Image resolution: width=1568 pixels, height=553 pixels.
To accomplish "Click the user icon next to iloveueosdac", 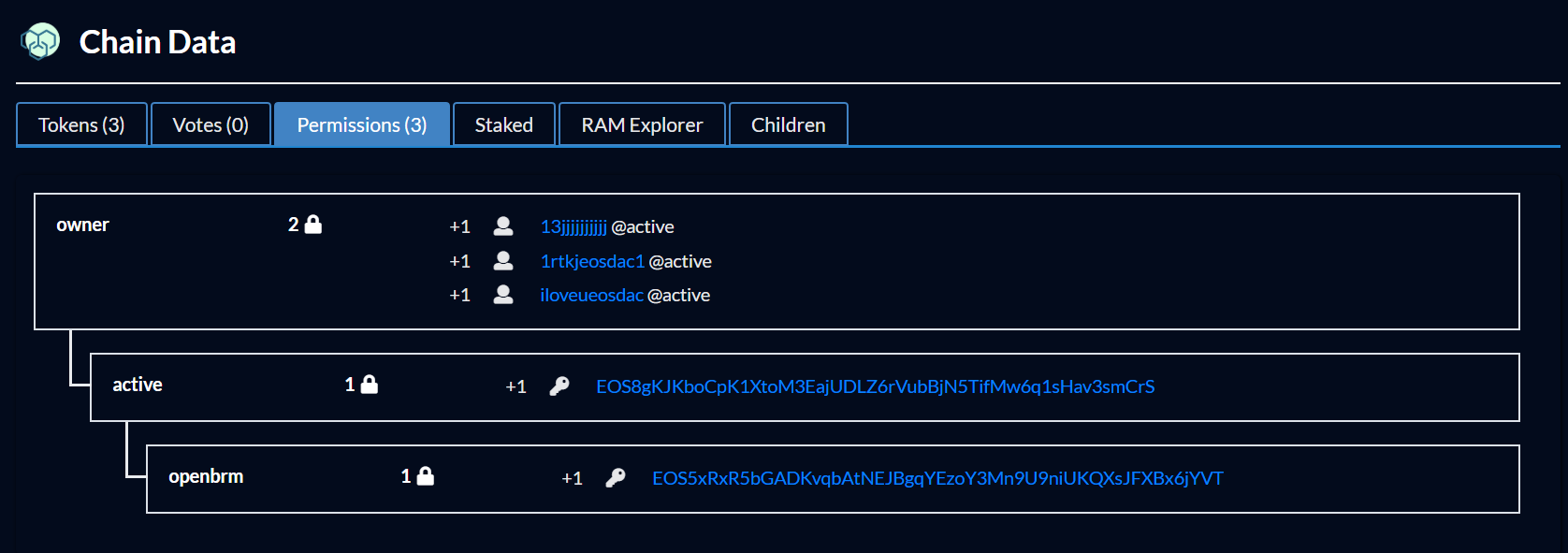I will coord(503,294).
